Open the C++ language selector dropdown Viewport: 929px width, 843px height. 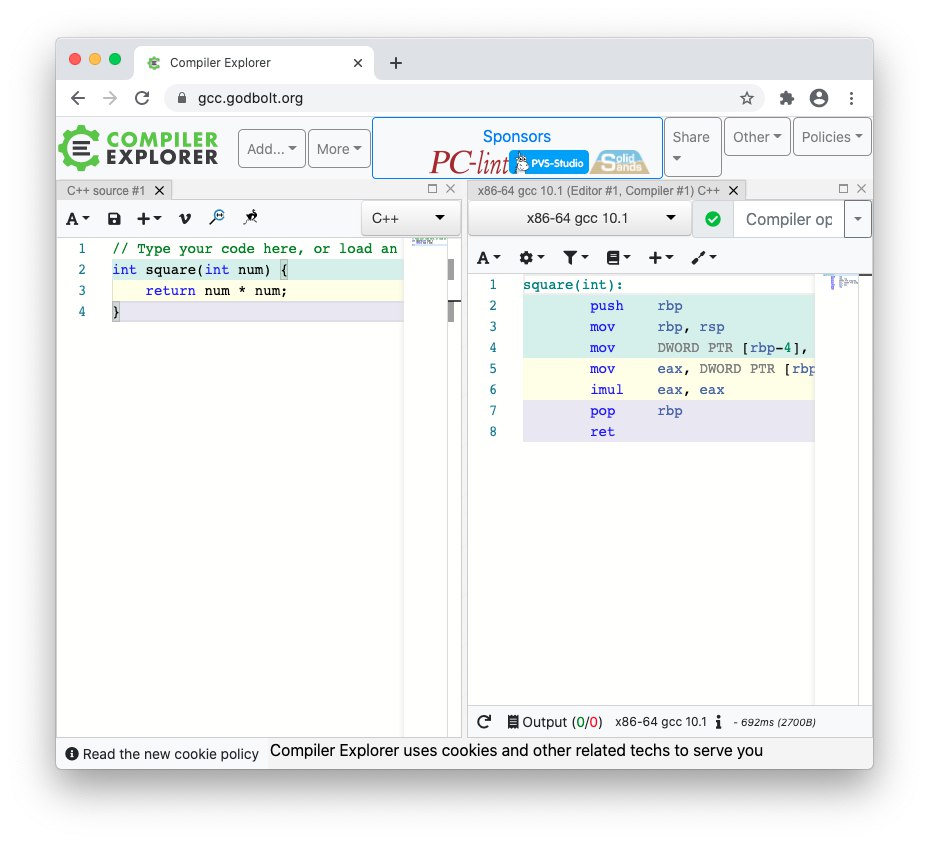click(x=410, y=218)
